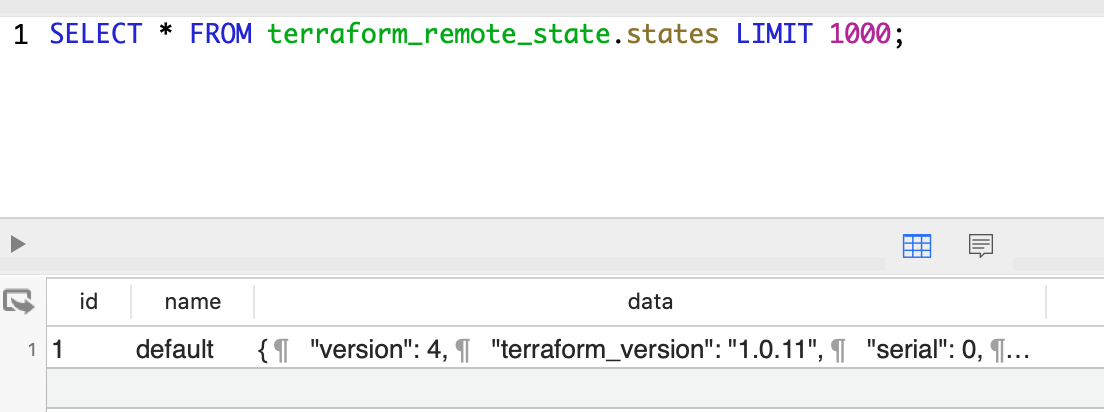1104x412 pixels.
Task: Sort by the name column header
Action: (x=192, y=302)
